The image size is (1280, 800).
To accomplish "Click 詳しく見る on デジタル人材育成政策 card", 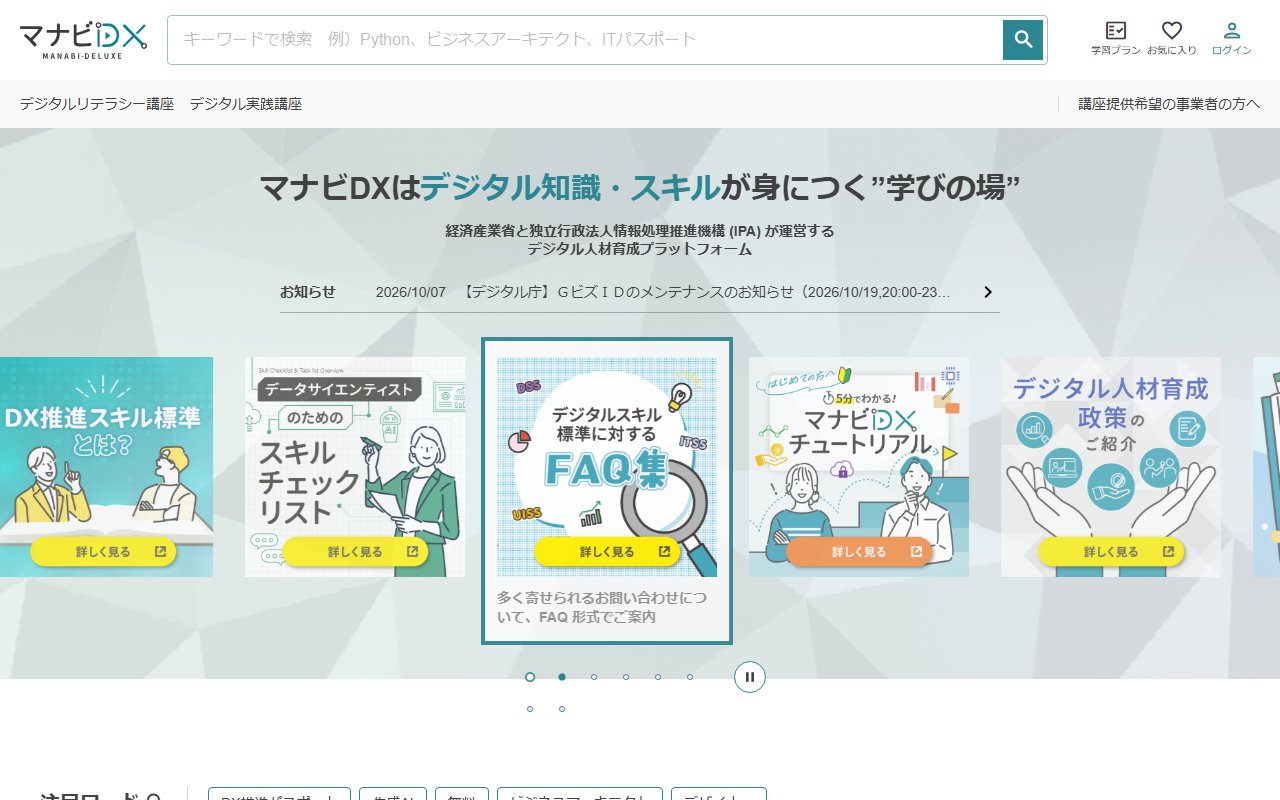I will (x=1111, y=551).
